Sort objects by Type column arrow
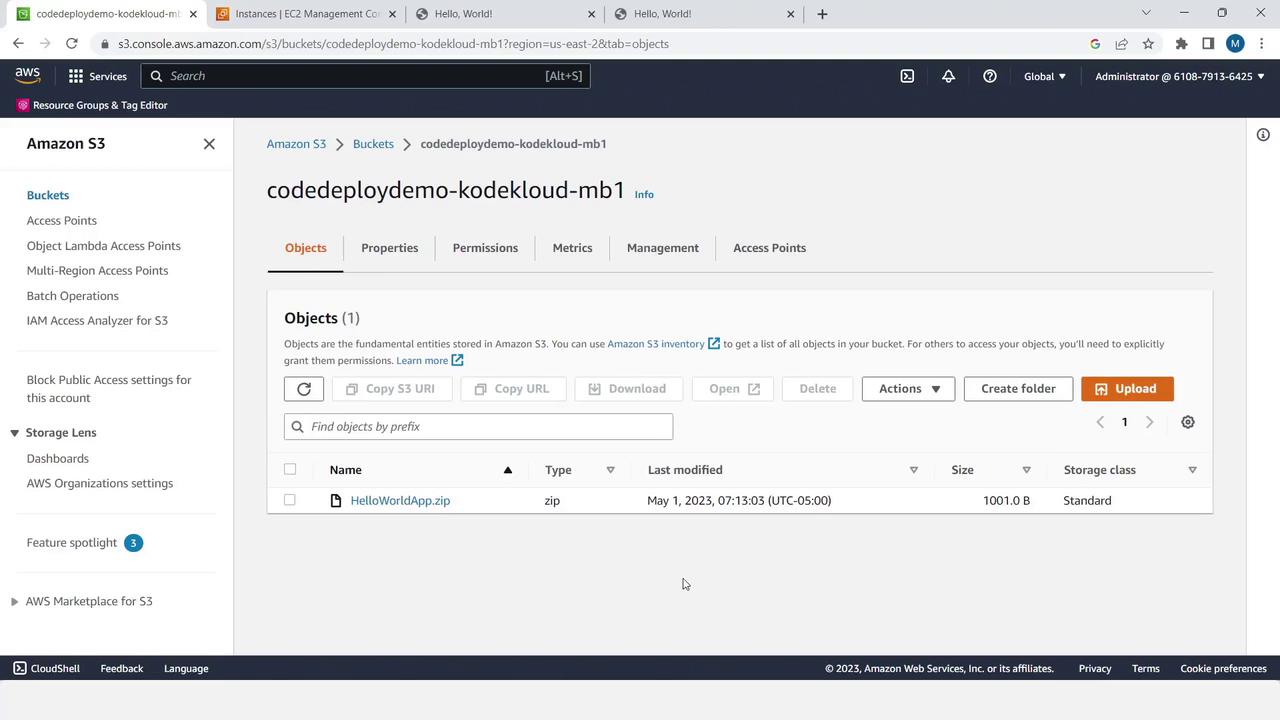 pyautogui.click(x=610, y=470)
